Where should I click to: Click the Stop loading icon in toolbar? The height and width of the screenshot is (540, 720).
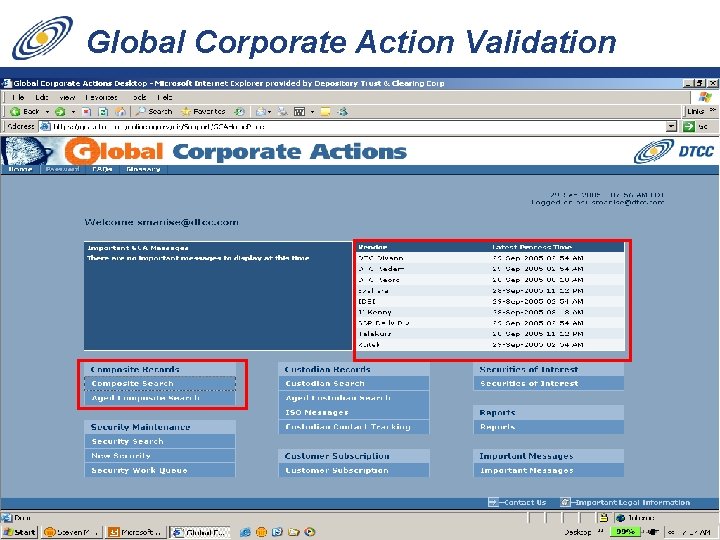[x=86, y=112]
